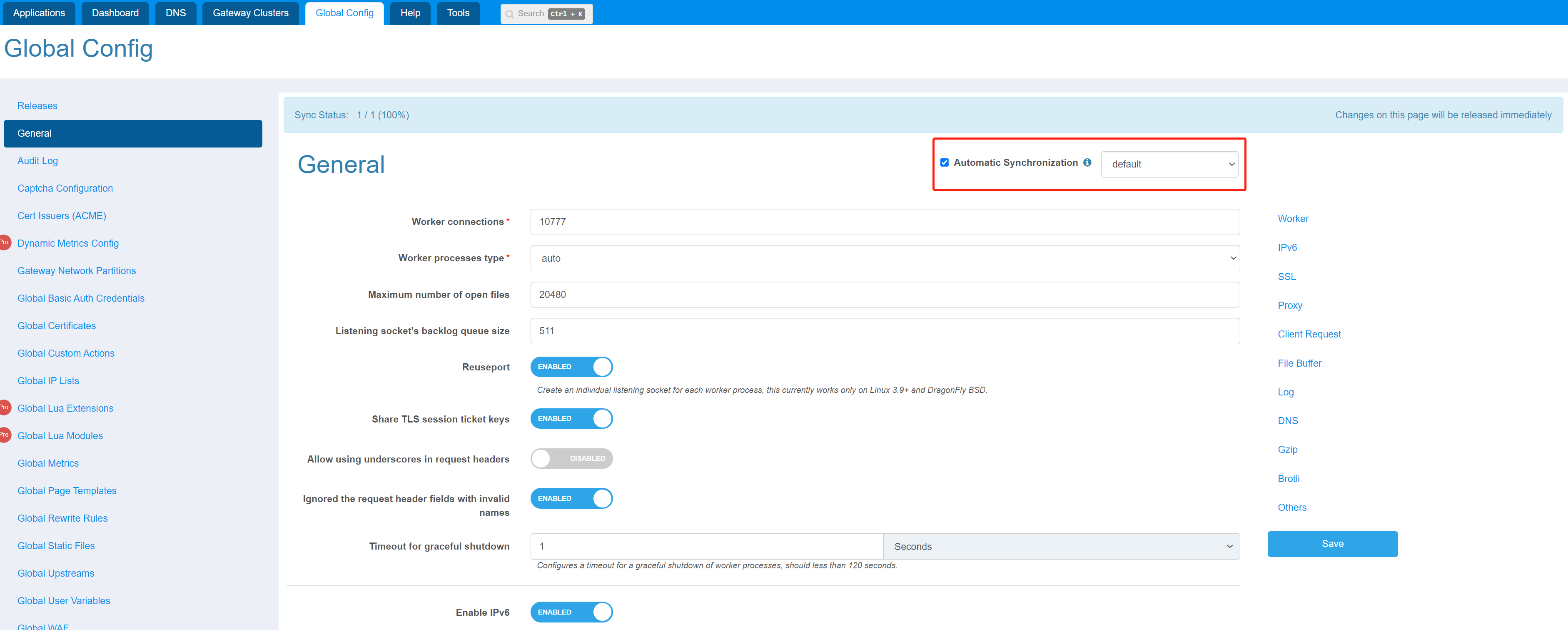1568x630 pixels.
Task: Click the Save button
Action: point(1332,544)
